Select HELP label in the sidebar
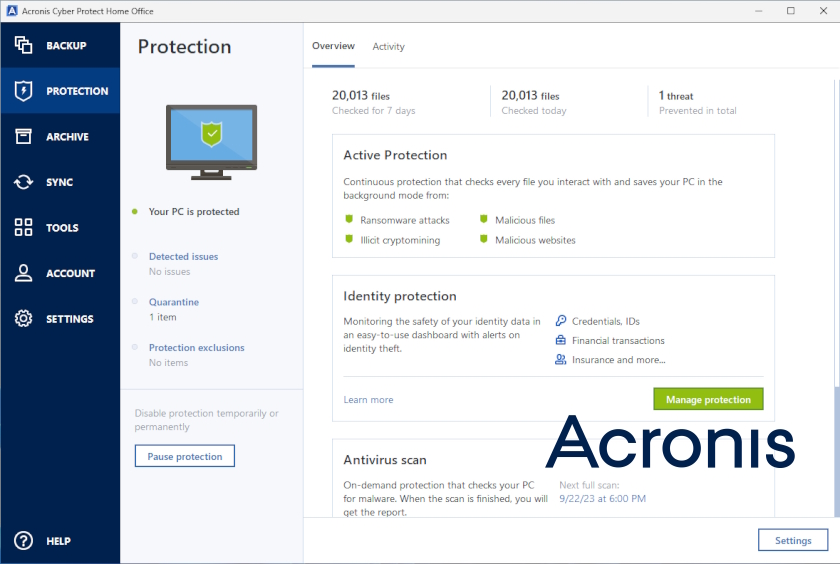 click(58, 541)
